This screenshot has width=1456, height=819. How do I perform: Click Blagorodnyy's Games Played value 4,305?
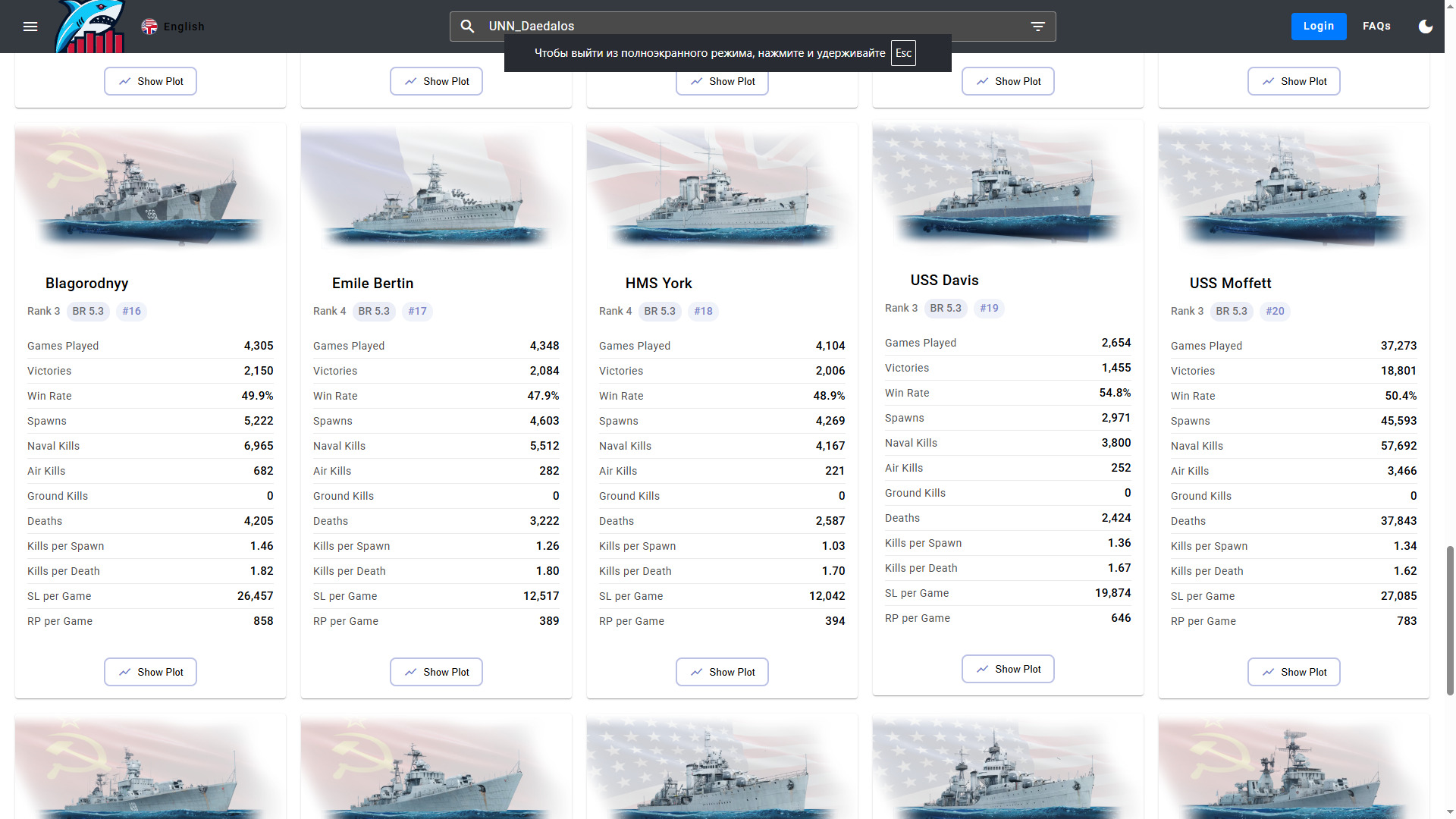pyautogui.click(x=259, y=346)
